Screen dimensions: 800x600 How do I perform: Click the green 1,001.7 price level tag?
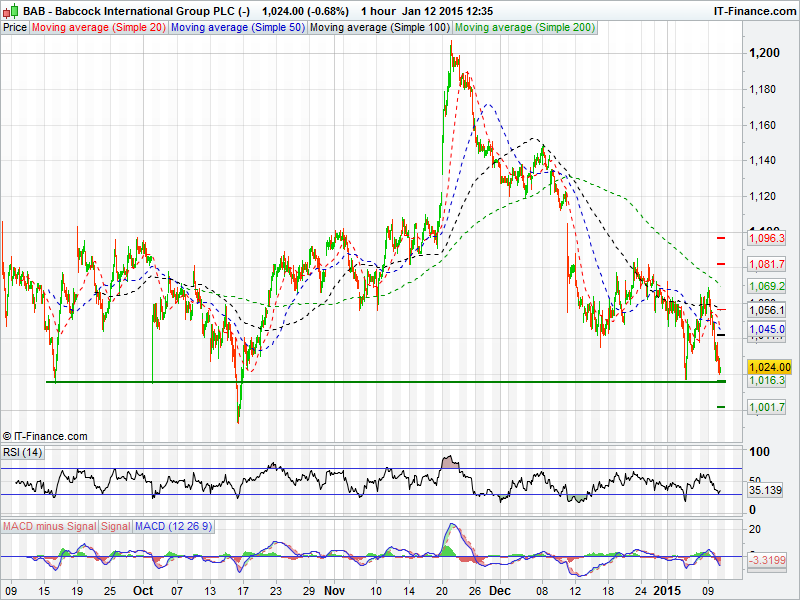(767, 407)
